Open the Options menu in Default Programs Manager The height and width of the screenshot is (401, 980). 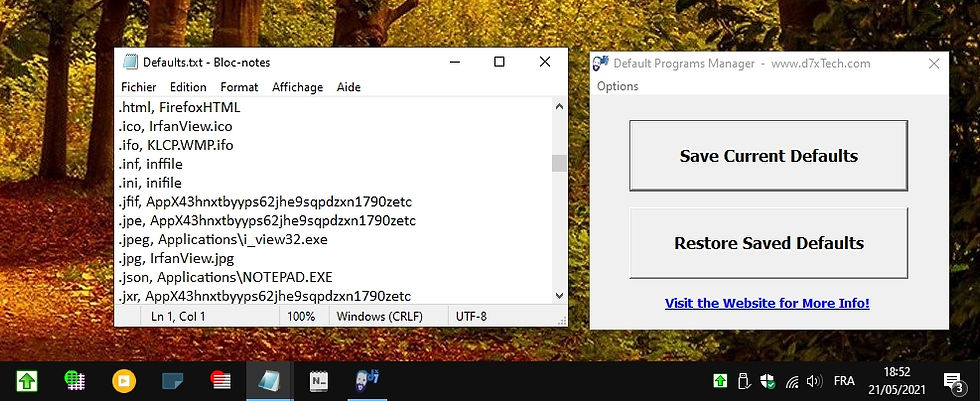[x=618, y=86]
